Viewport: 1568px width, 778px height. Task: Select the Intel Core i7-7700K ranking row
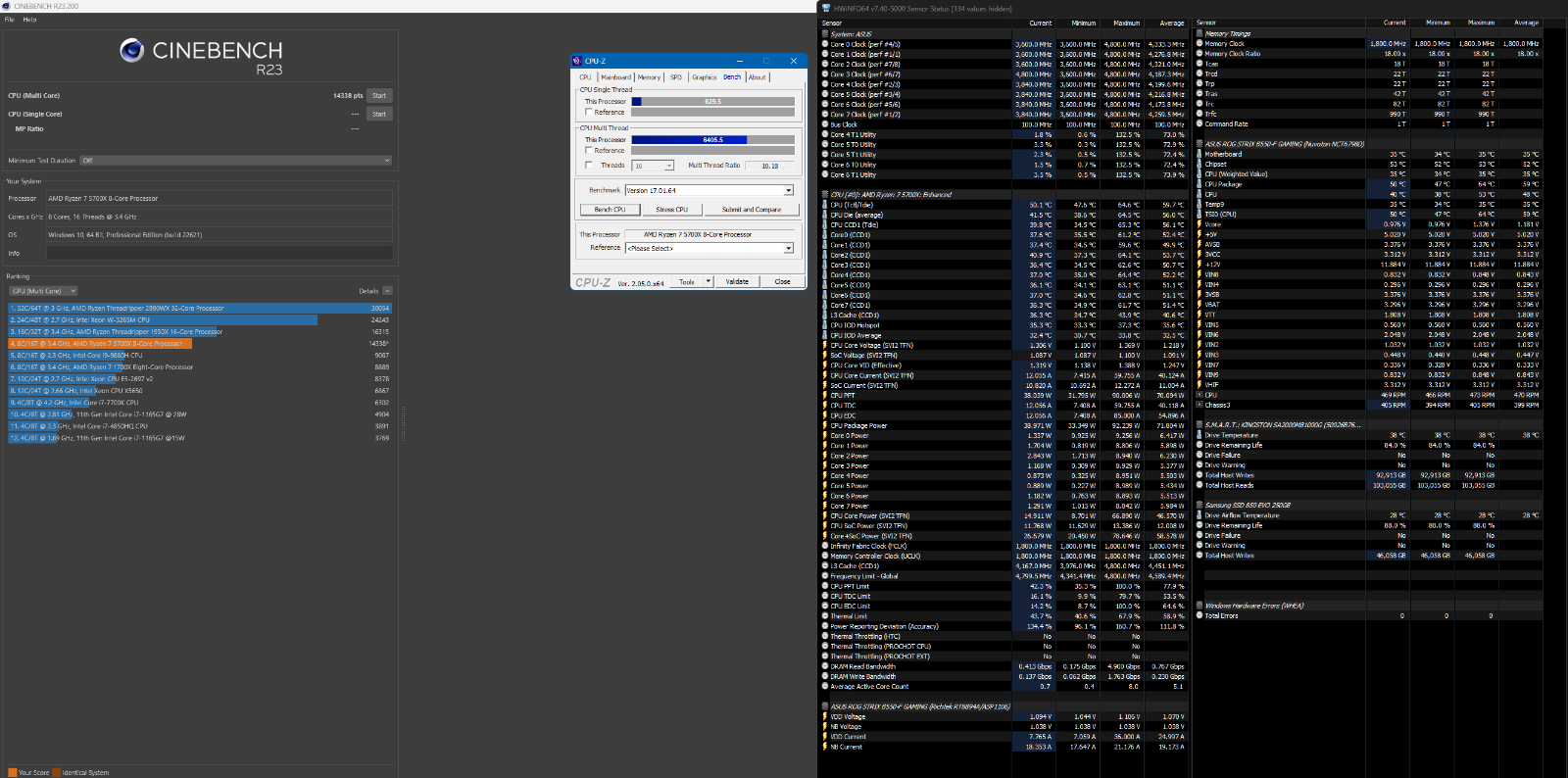point(200,402)
